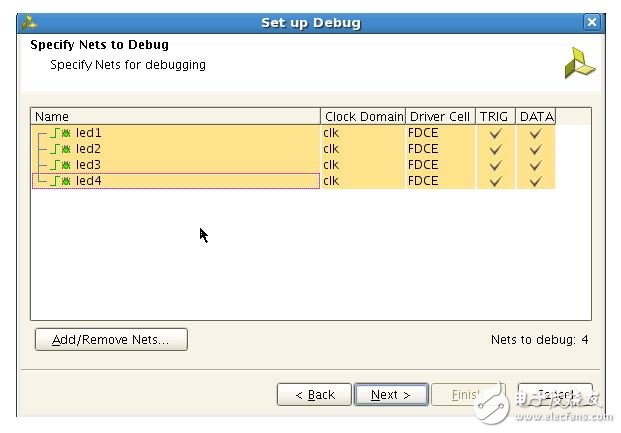The height and width of the screenshot is (433, 621).
Task: Click the Driver Cell column header
Action: [439, 117]
